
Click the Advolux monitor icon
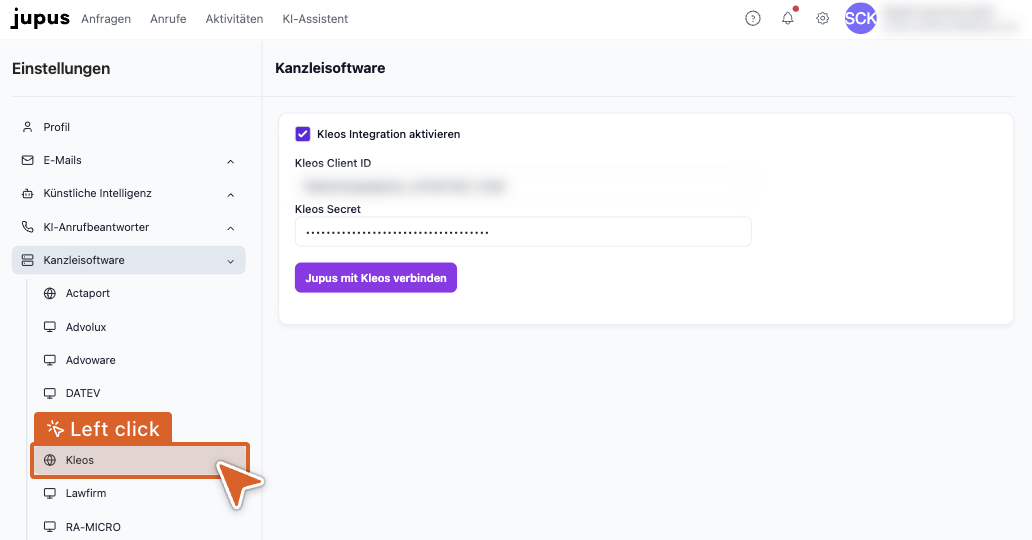(50, 327)
